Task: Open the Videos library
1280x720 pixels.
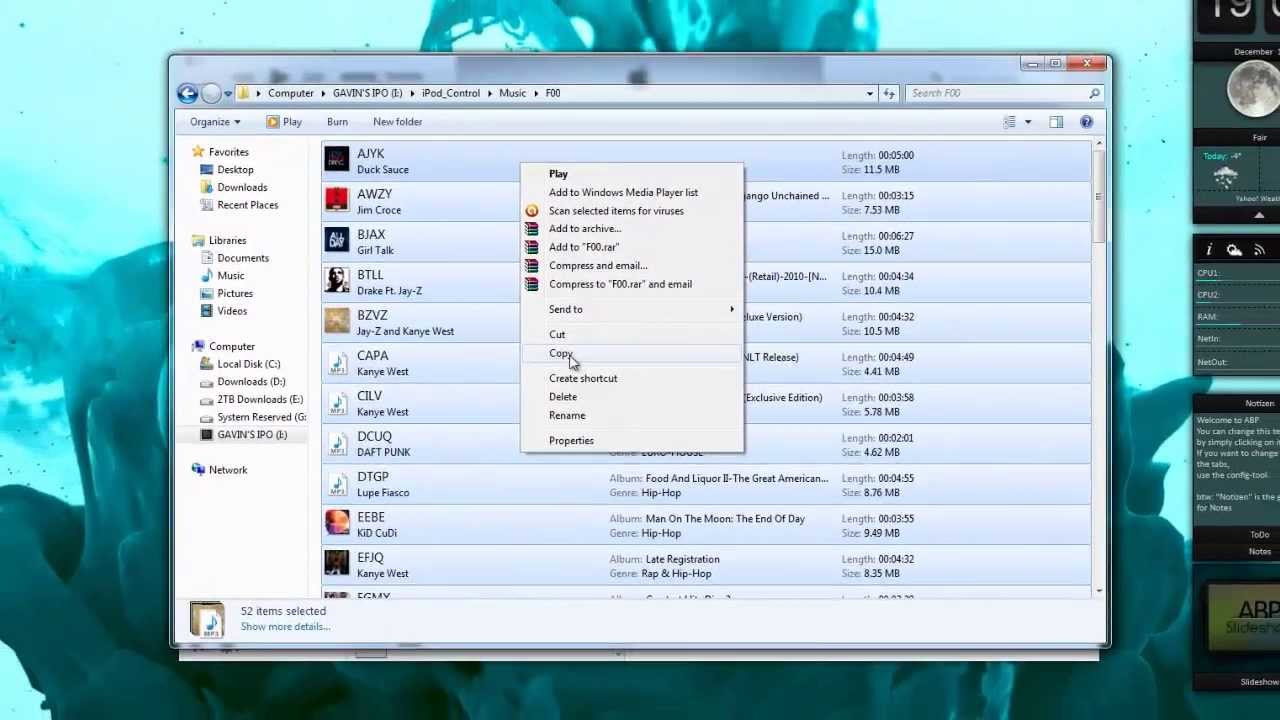Action: tap(232, 311)
